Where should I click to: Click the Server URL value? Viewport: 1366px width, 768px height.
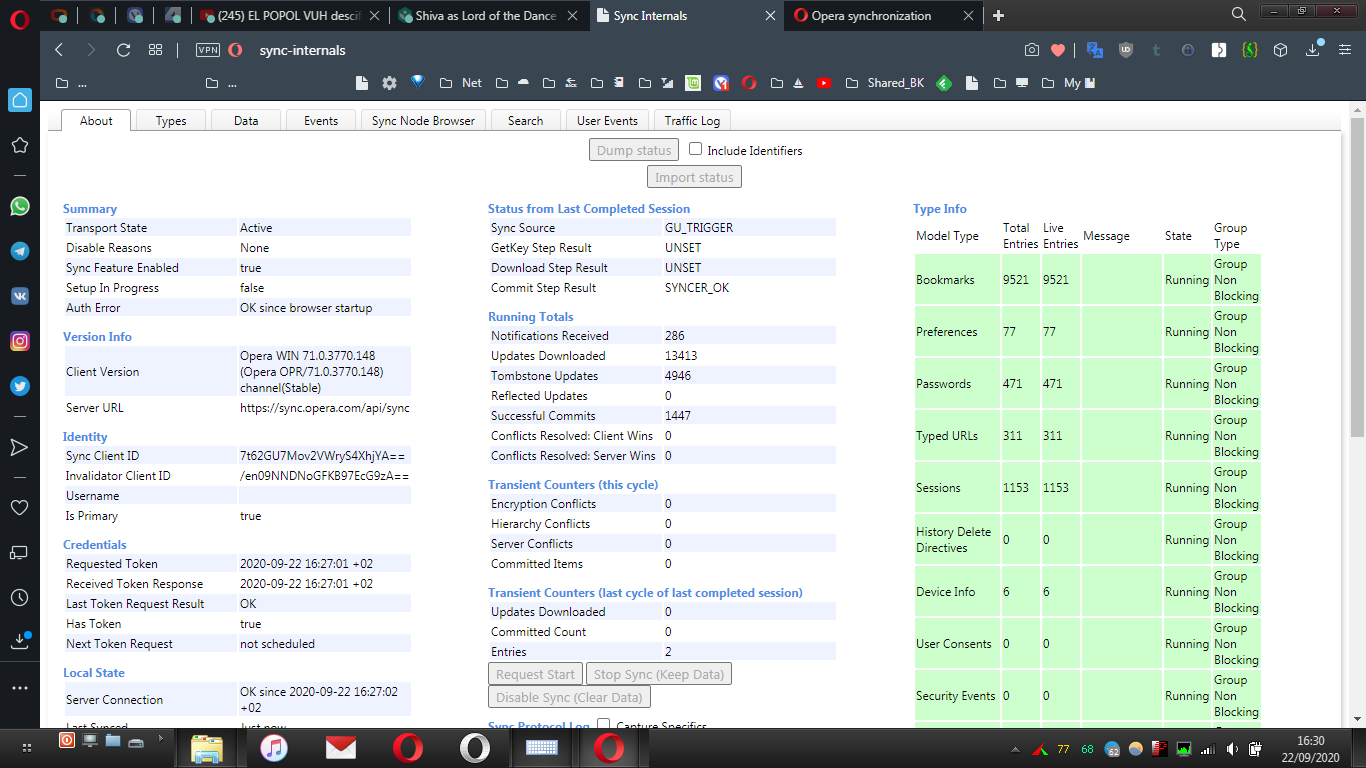[x=325, y=408]
